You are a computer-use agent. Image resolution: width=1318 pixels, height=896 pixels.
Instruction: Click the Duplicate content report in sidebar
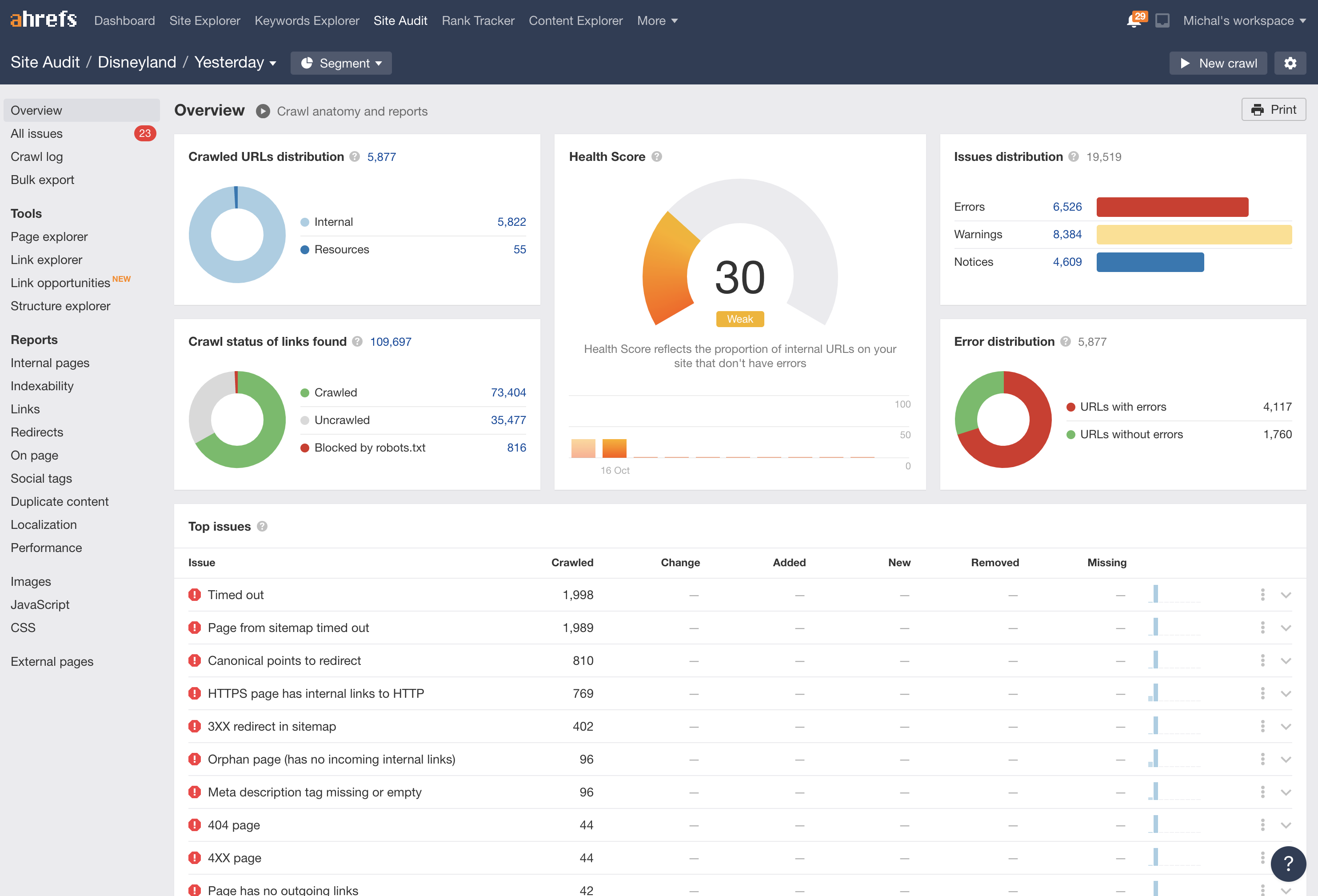coord(58,501)
